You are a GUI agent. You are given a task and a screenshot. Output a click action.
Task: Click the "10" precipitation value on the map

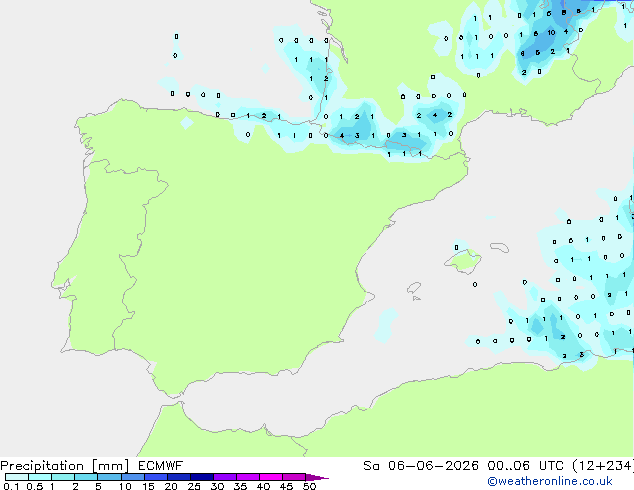(552, 32)
